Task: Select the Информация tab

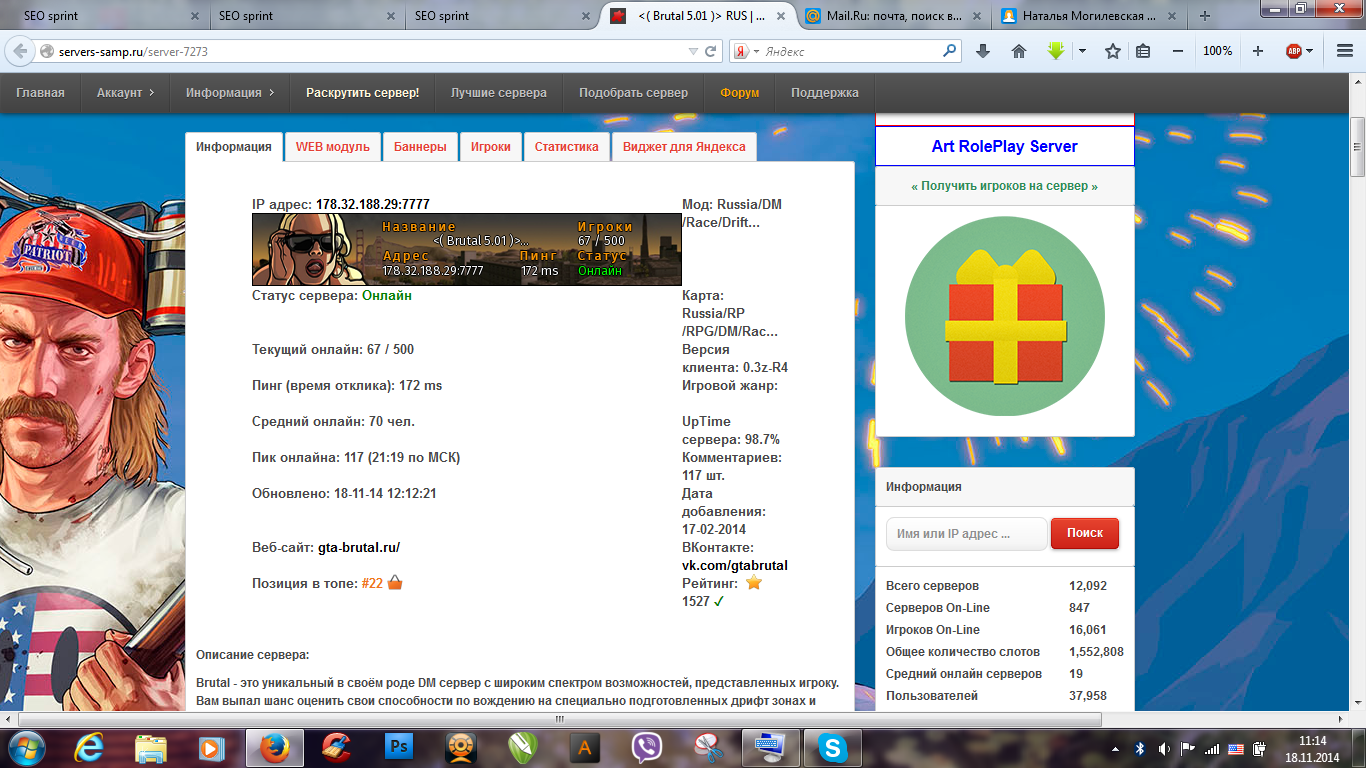Action: coord(233,146)
